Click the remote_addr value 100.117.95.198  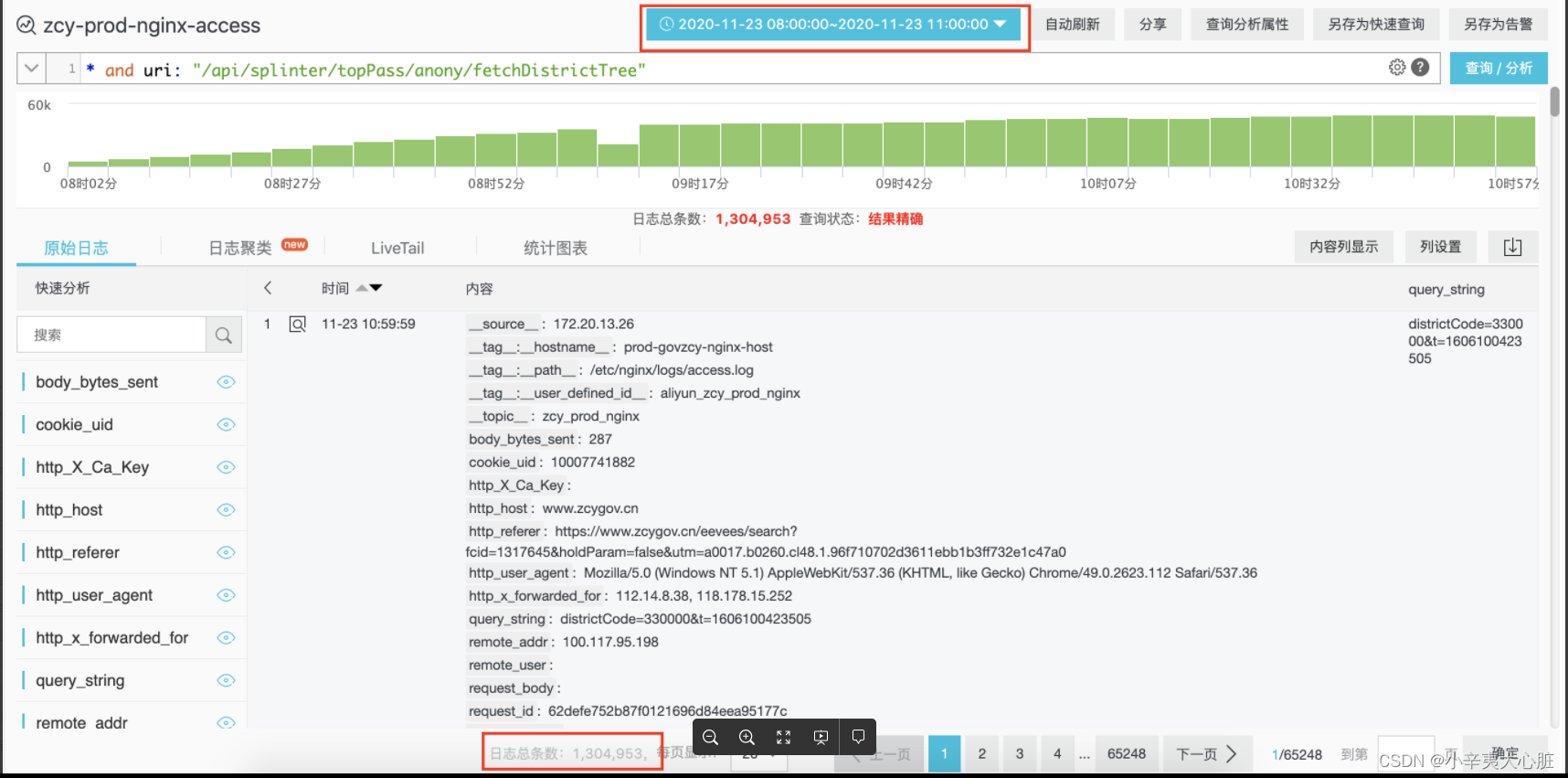point(610,642)
